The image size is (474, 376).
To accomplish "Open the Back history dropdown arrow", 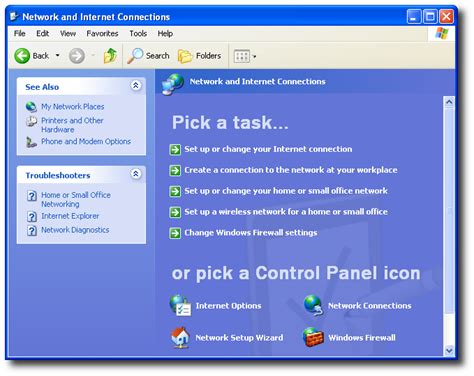I will coord(58,55).
